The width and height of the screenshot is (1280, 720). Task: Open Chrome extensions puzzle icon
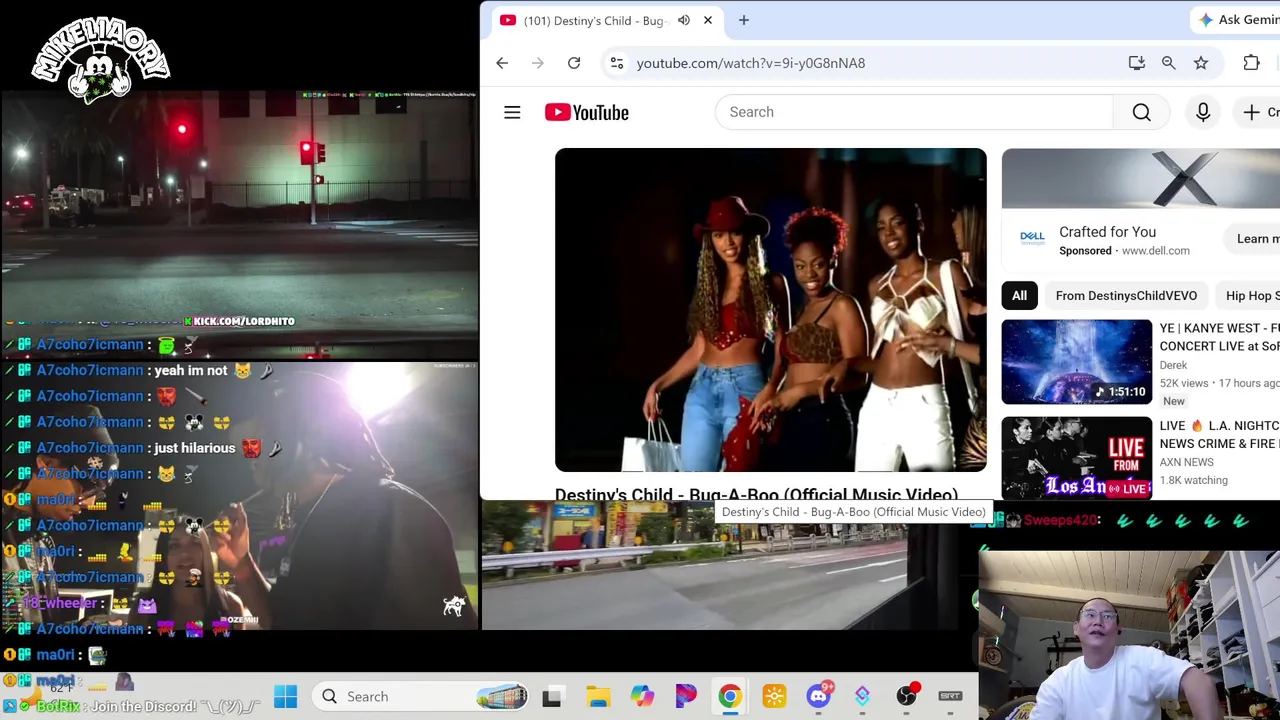1251,63
